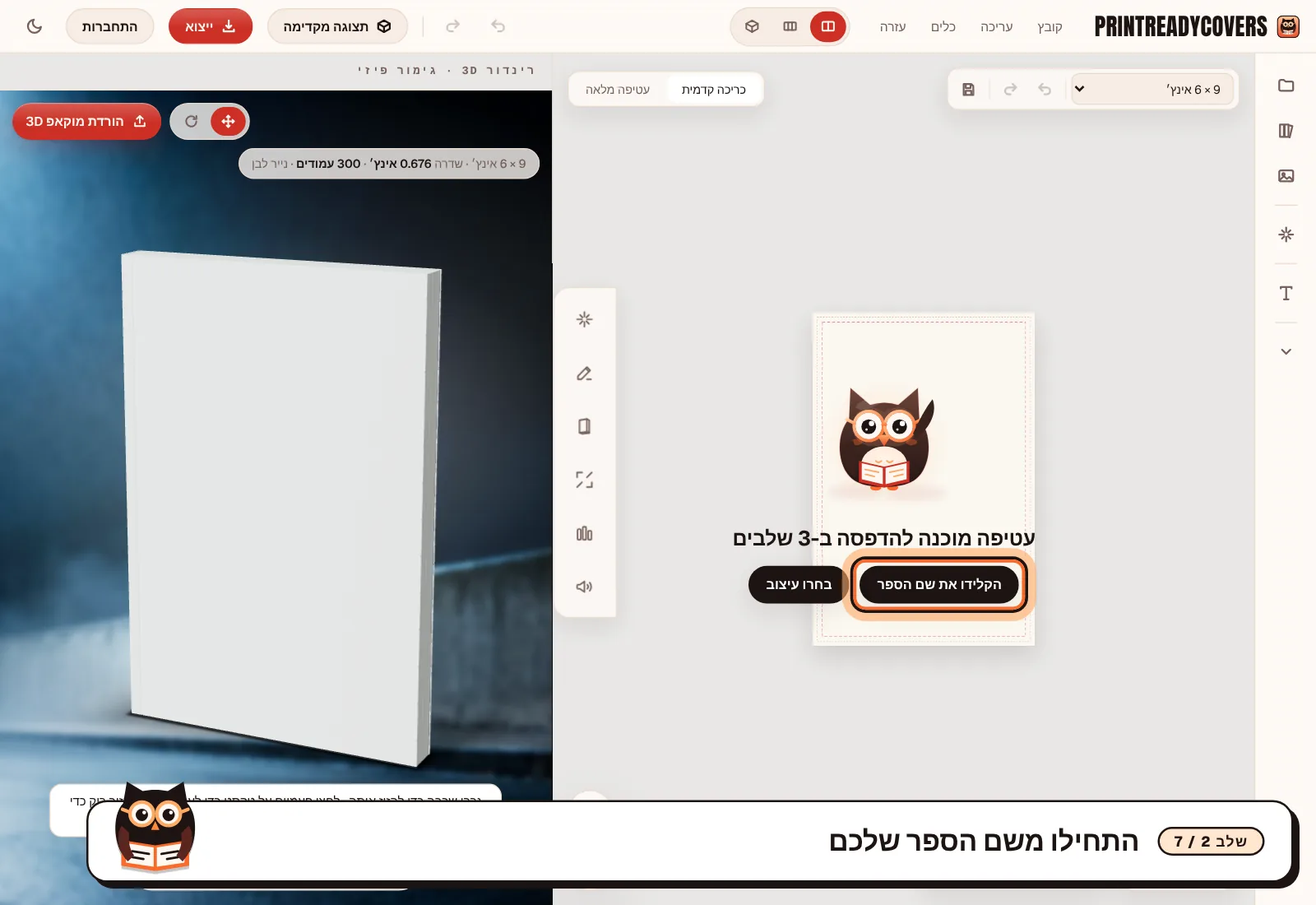Switch to עטיפה מלאה full wrap tab

(618, 89)
